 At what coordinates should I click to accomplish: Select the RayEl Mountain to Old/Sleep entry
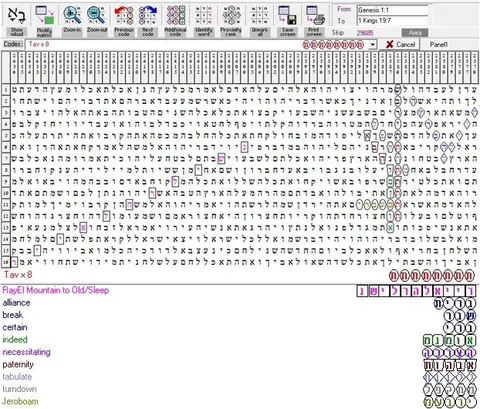56,290
